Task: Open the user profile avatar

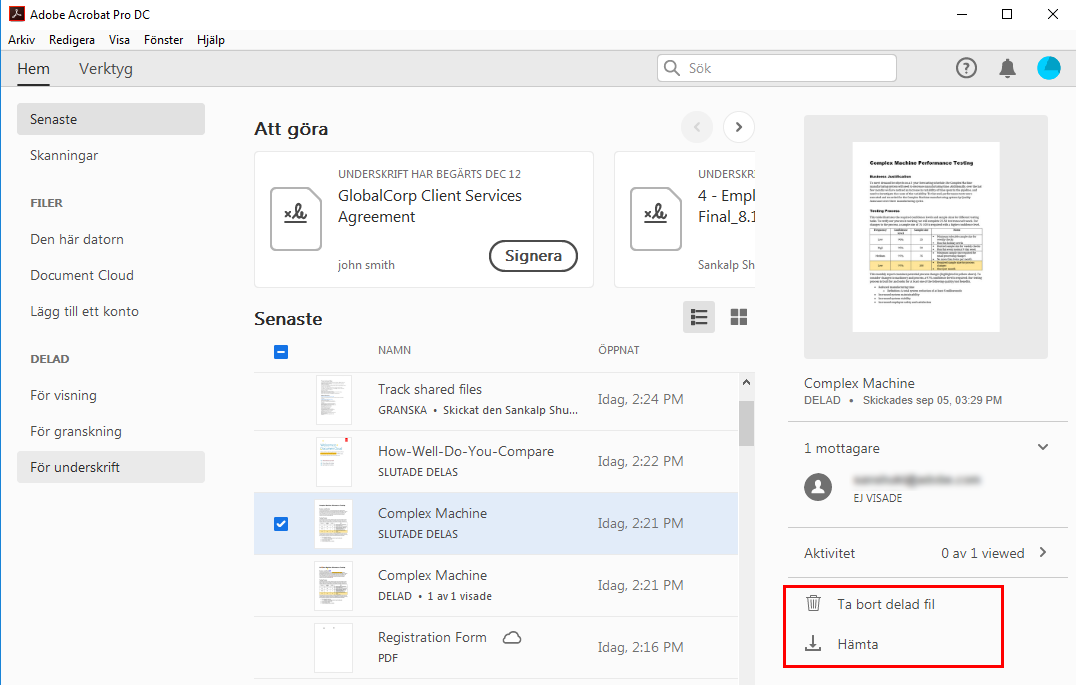Action: (1049, 68)
